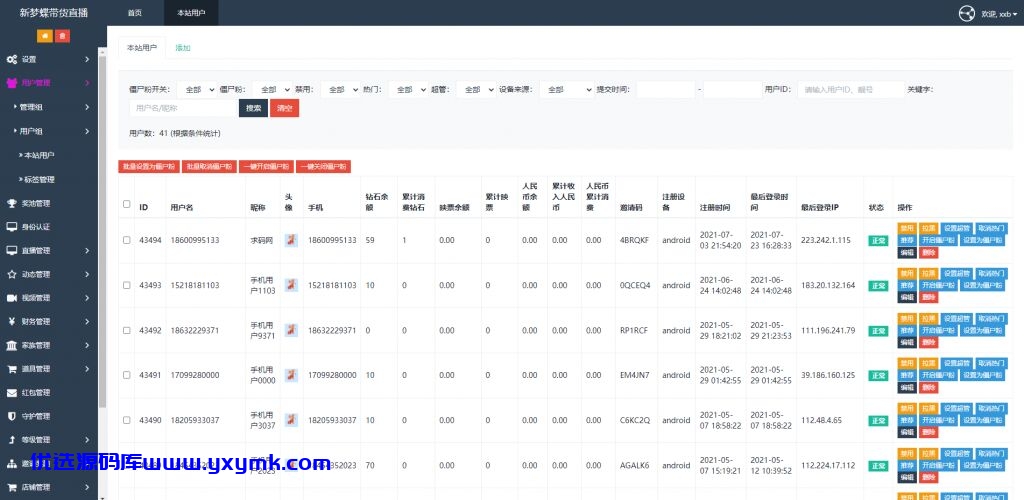This screenshot has height=500, width=1024.
Task: Click avatar thumbnail of user 43492
Action: click(x=291, y=330)
